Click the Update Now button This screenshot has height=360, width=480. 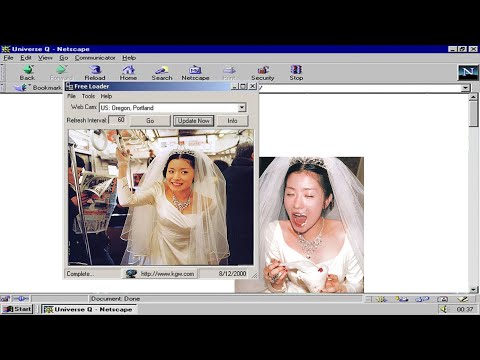coord(194,121)
